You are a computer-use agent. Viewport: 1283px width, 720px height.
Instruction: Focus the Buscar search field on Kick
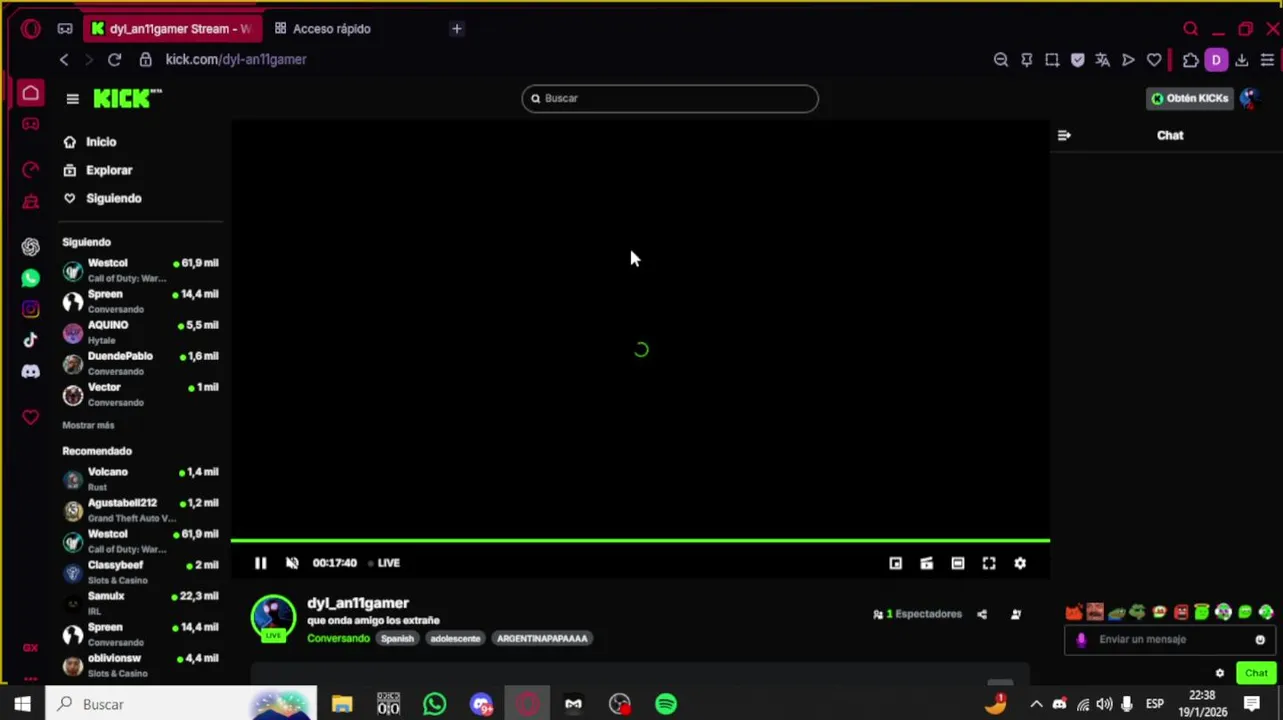(670, 98)
